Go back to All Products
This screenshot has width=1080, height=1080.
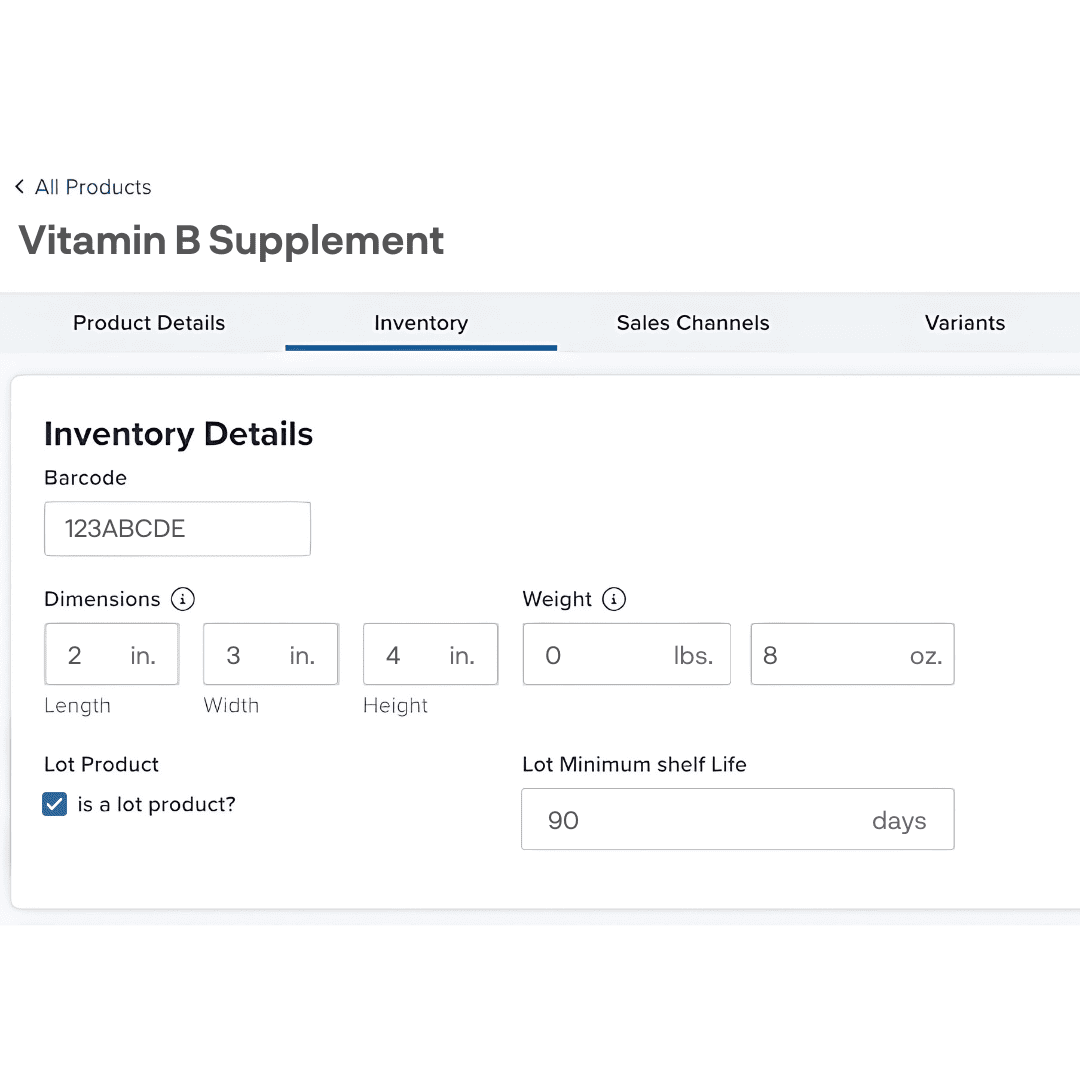(x=92, y=187)
